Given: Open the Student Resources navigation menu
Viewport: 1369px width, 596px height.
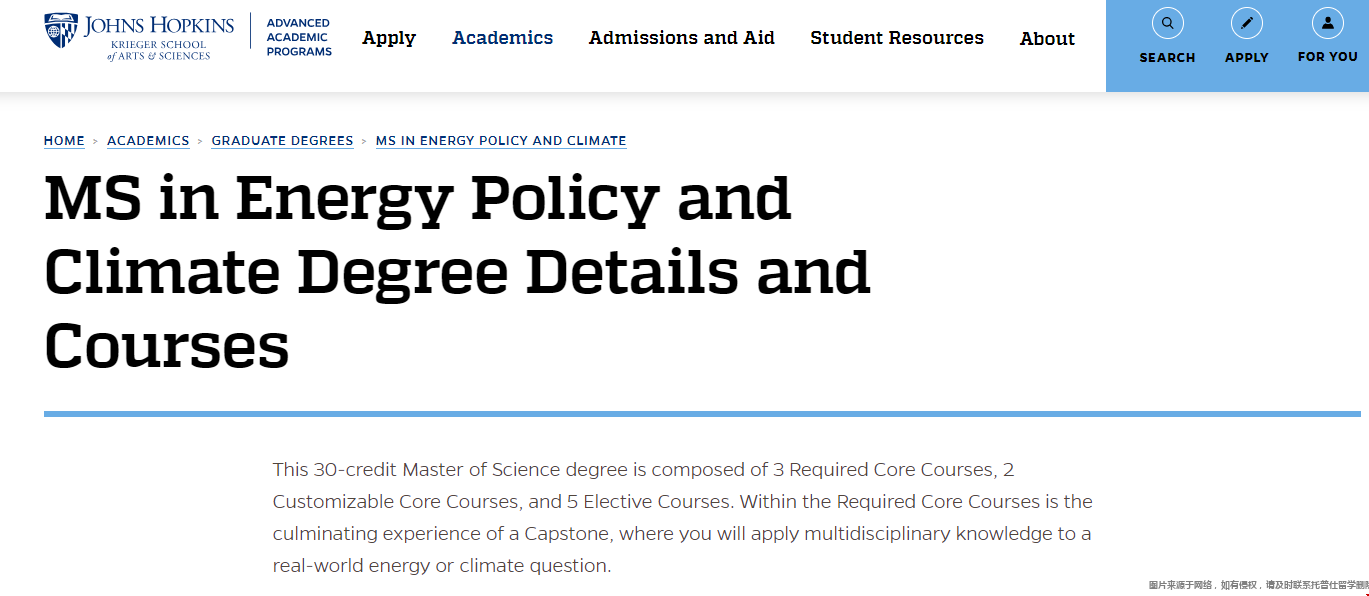Looking at the screenshot, I should point(896,38).
